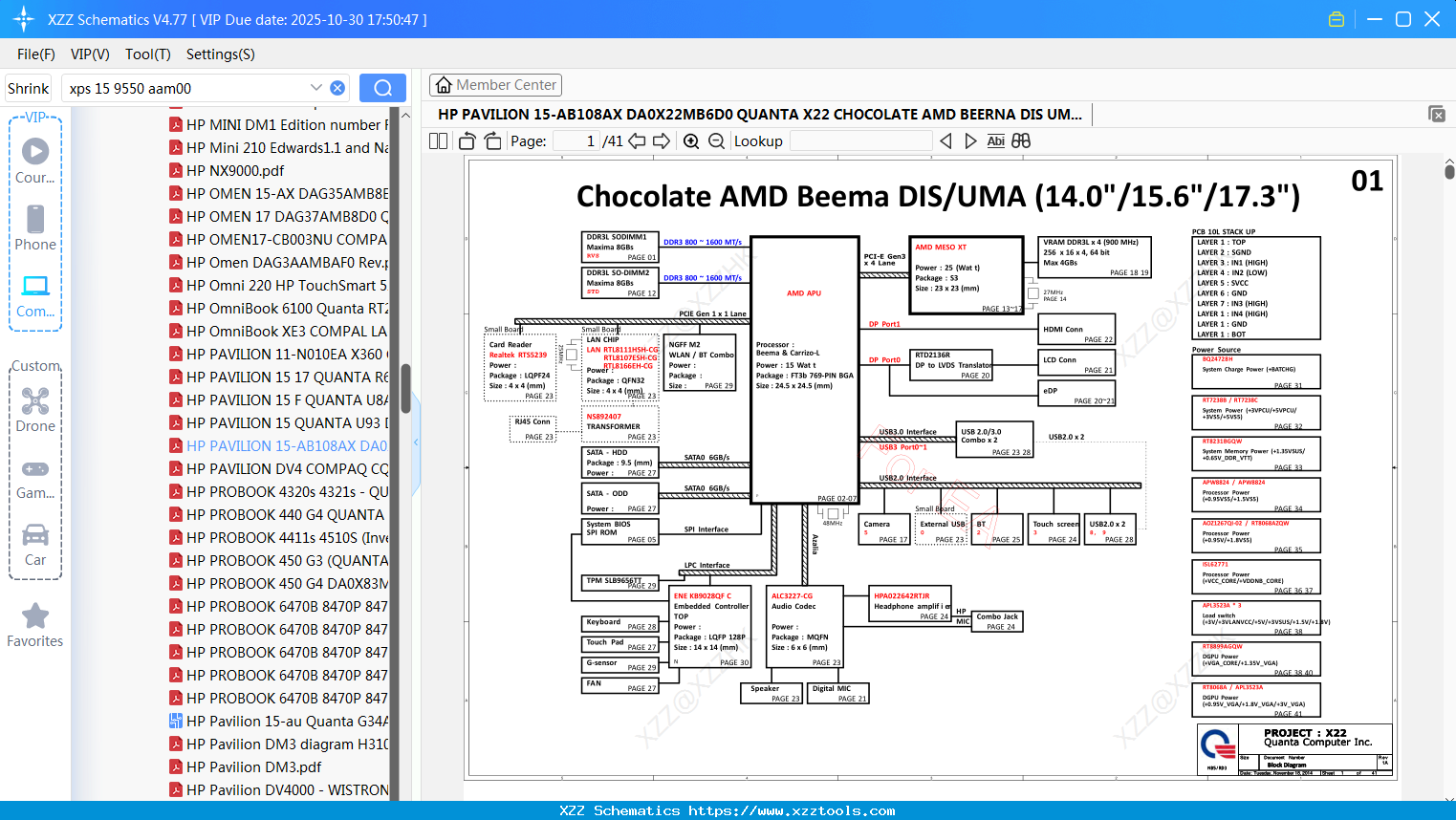Click the blue search button

pos(382,88)
